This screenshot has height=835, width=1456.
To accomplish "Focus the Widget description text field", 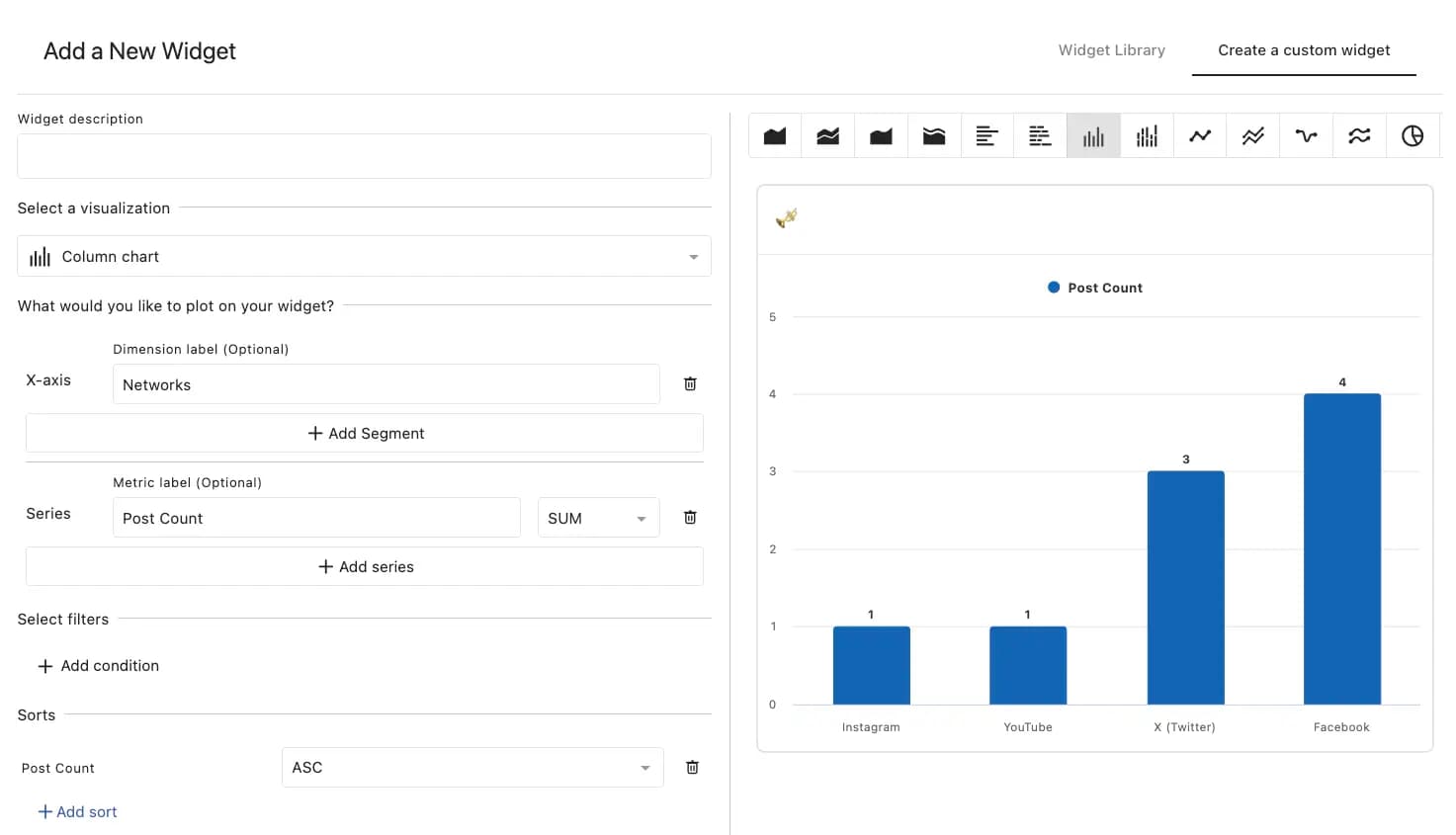I will 364,156.
